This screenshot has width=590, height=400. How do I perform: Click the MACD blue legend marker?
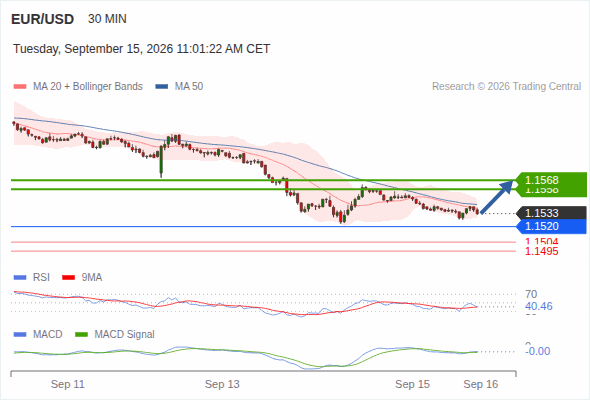[20, 335]
